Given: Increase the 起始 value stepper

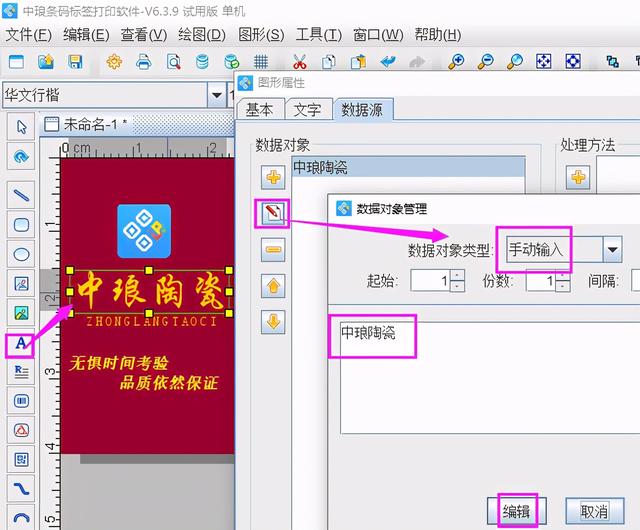Looking at the screenshot, I should coord(457,274).
